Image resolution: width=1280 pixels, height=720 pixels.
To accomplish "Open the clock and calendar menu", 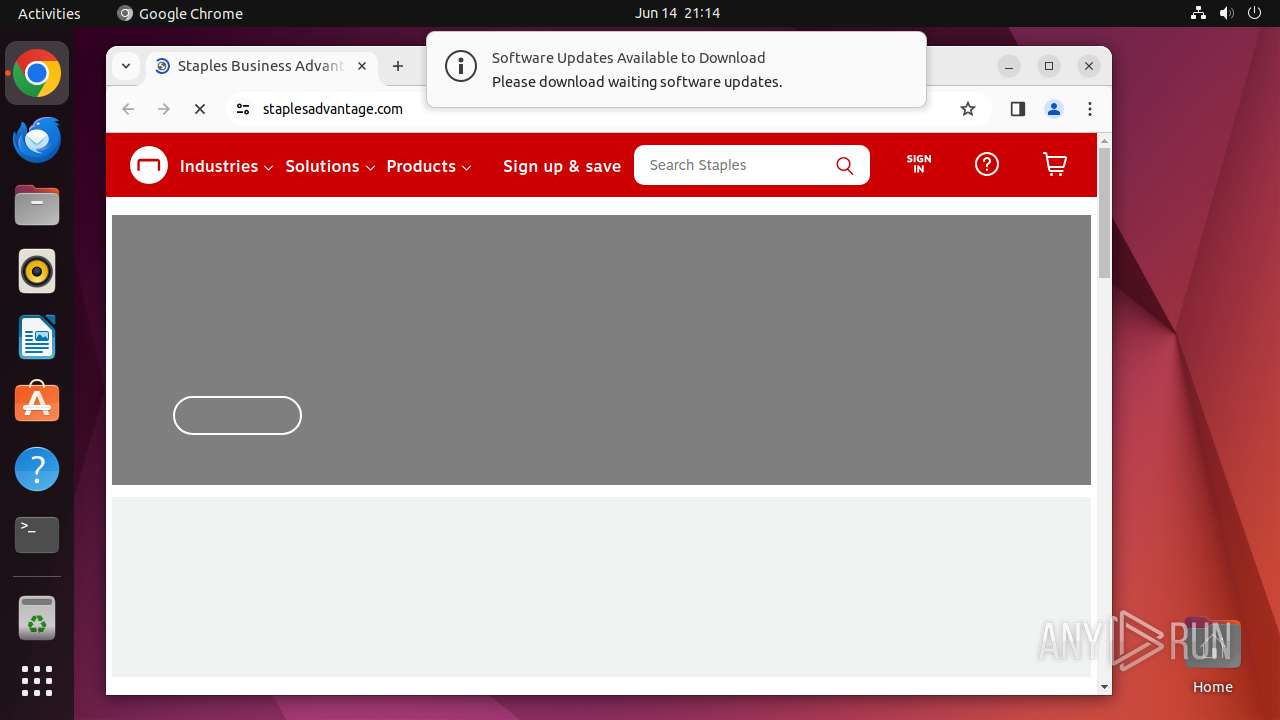I will (677, 13).
